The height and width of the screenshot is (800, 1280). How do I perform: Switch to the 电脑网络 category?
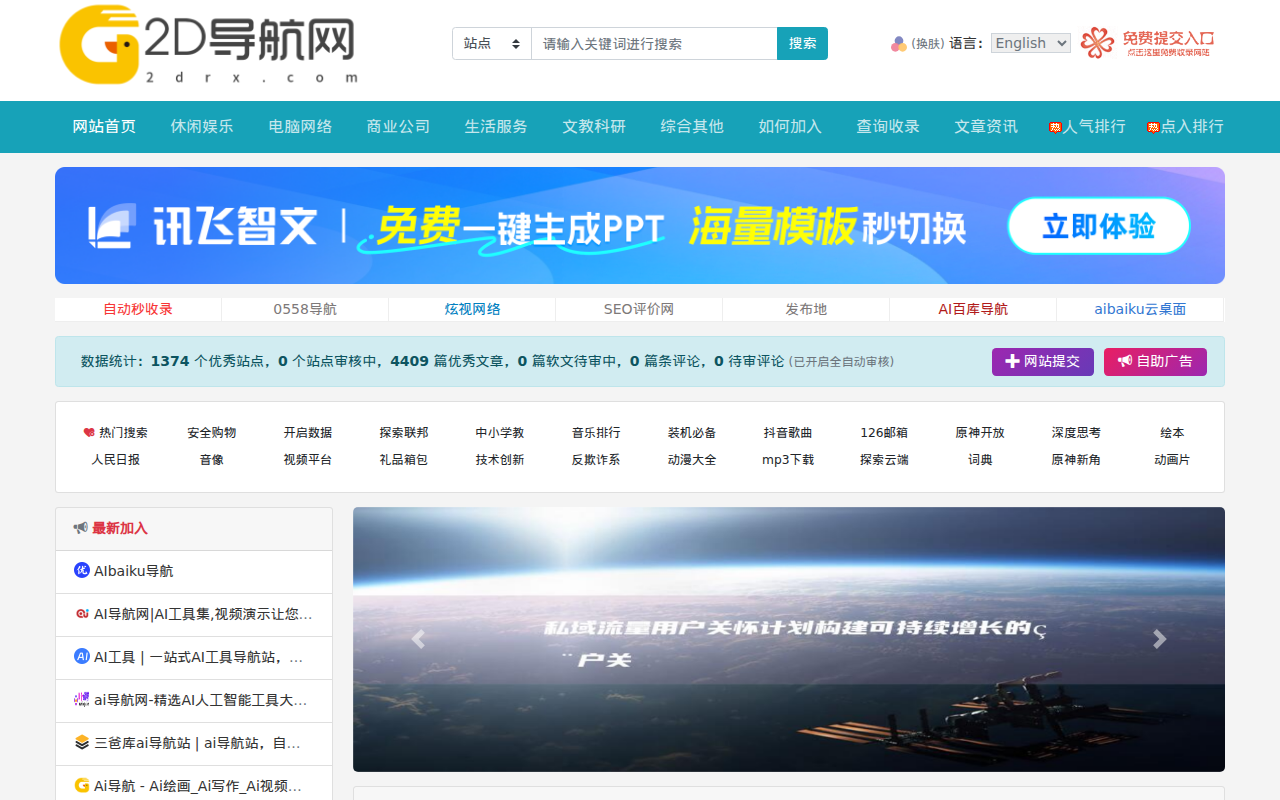[x=300, y=127]
